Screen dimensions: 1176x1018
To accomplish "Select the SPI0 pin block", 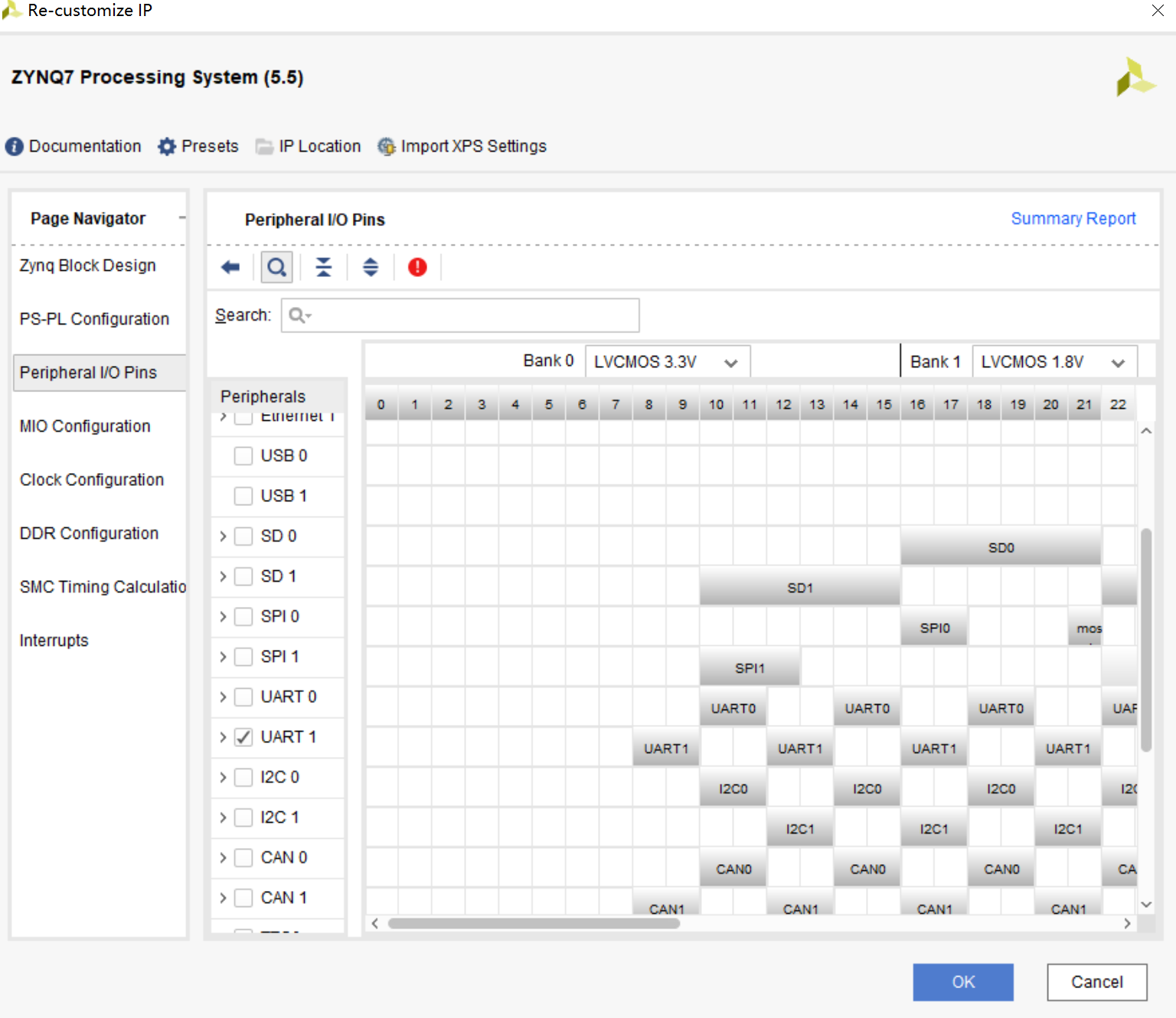I will pos(934,628).
